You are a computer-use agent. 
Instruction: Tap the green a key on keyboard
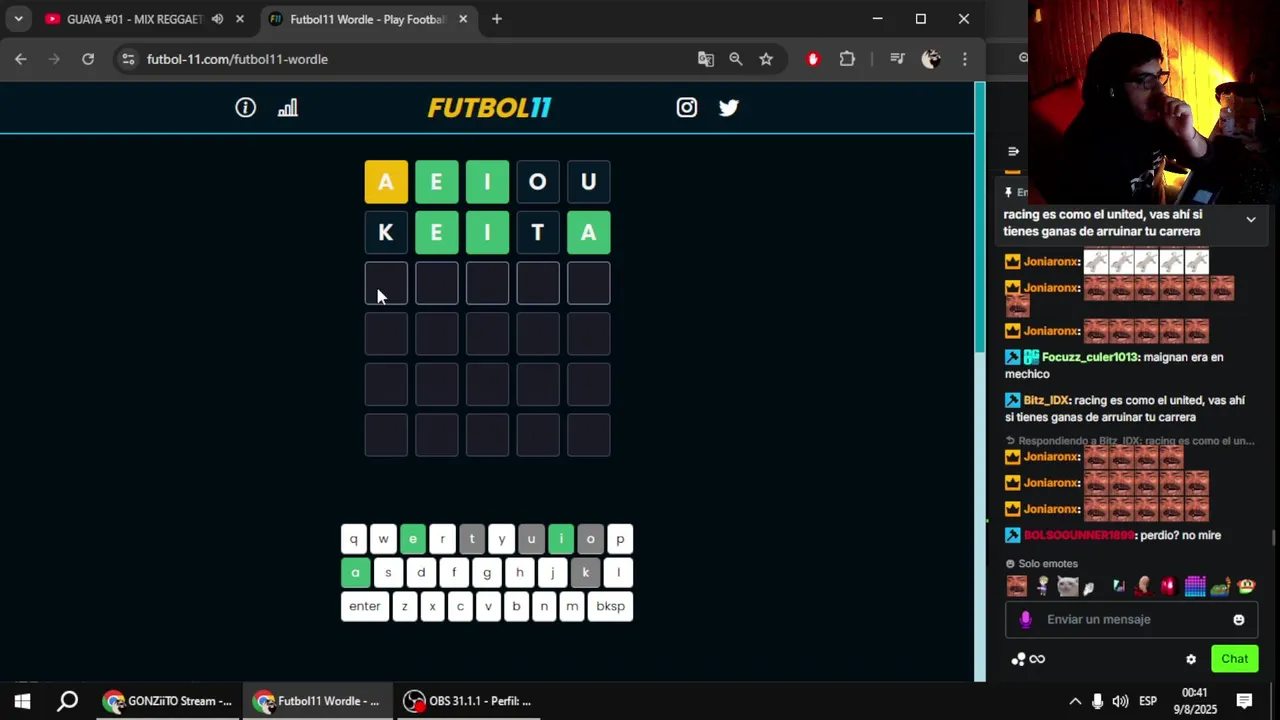(355, 573)
